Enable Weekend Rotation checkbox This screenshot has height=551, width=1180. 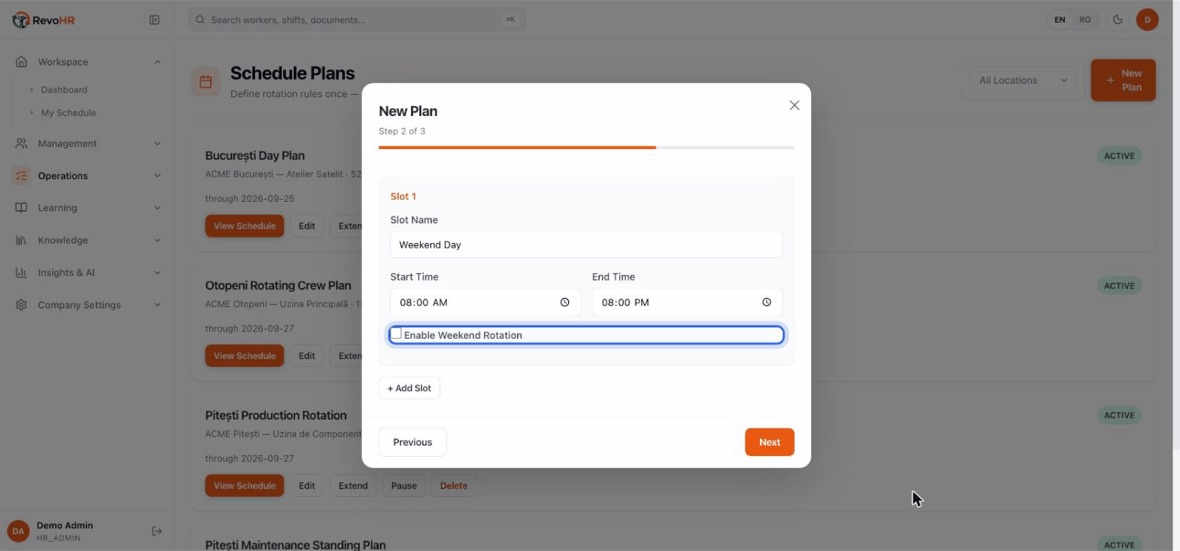(396, 333)
